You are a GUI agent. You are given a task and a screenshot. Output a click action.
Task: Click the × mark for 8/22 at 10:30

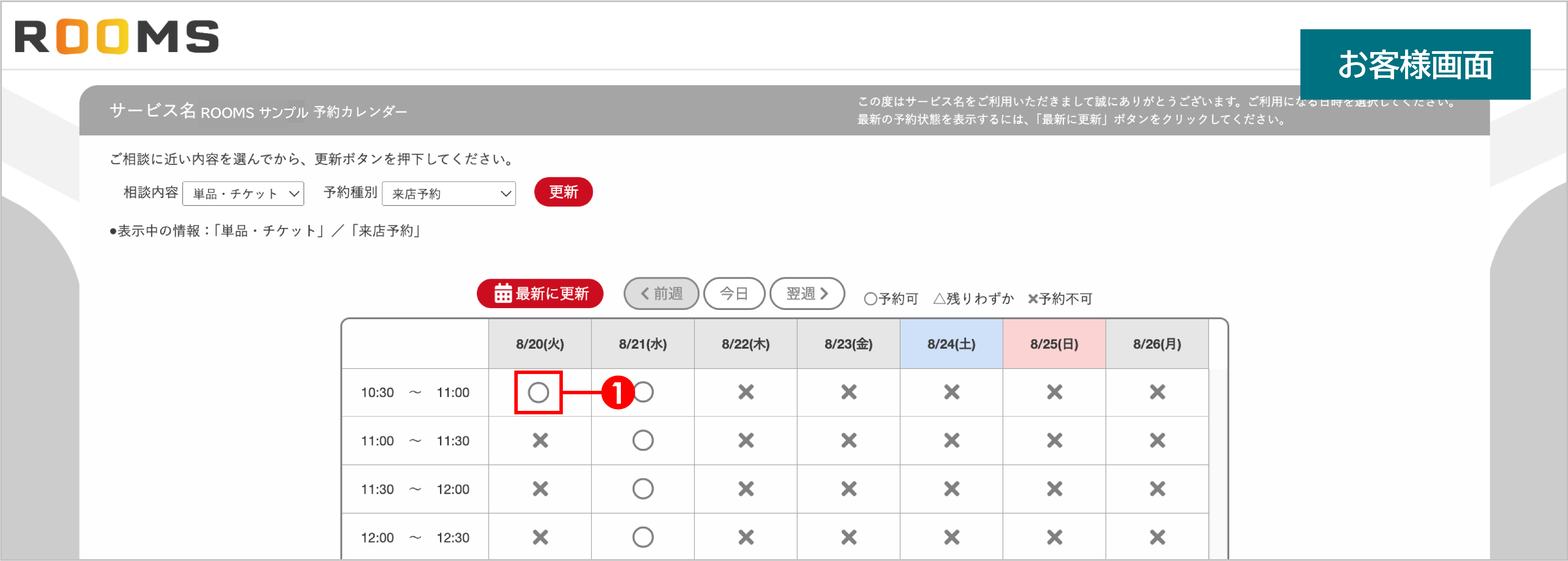[x=745, y=392]
